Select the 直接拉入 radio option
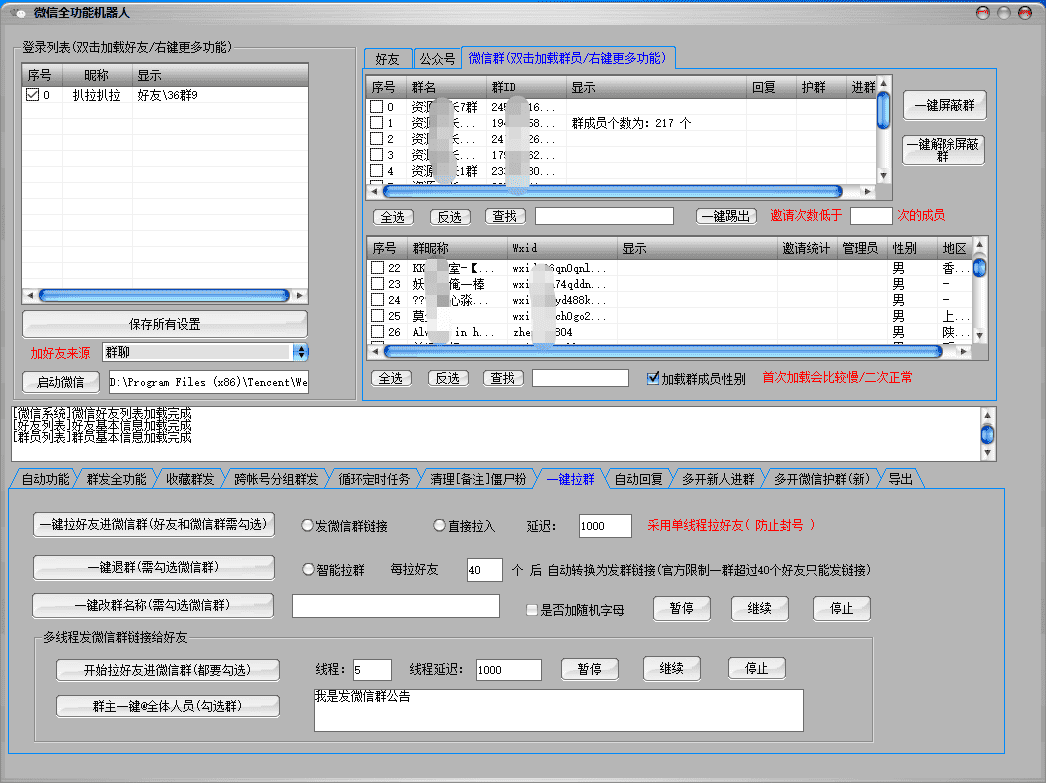Viewport: 1046px width, 783px height. pos(439,524)
